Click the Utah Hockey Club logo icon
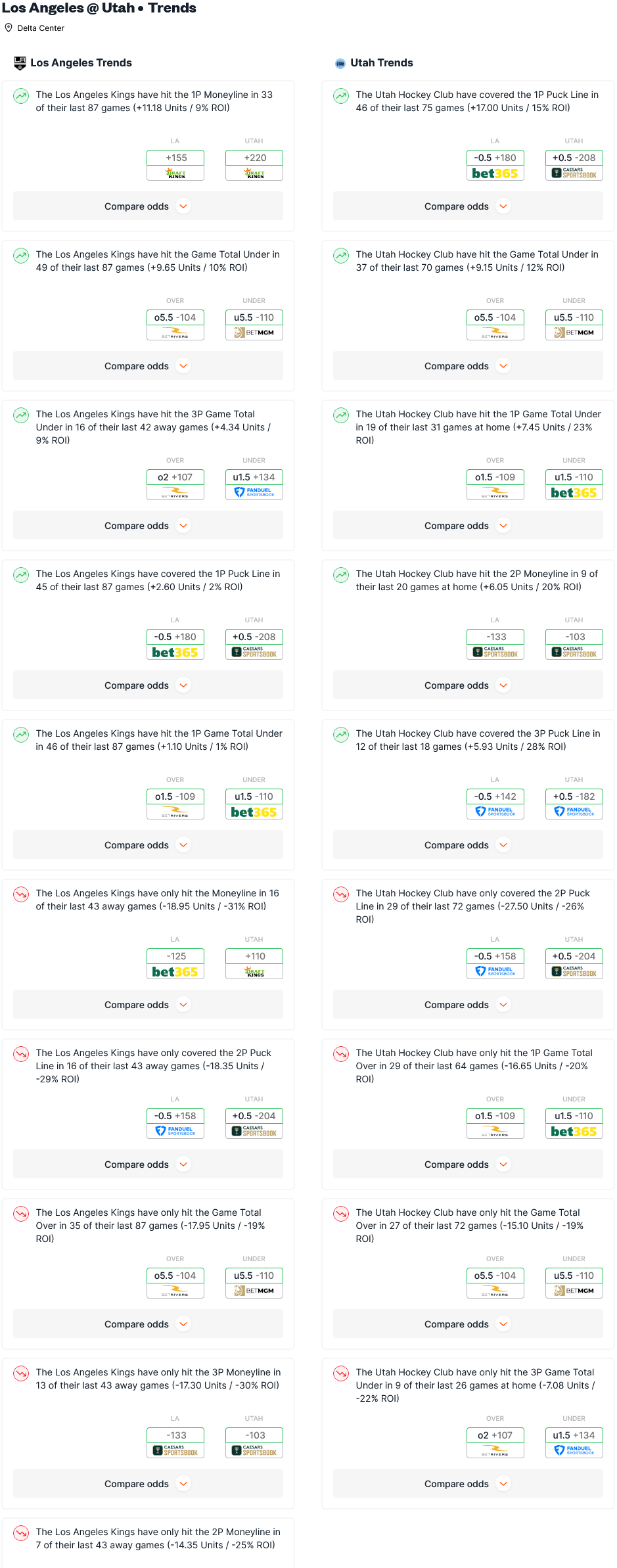The image size is (617, 1568). (x=340, y=63)
